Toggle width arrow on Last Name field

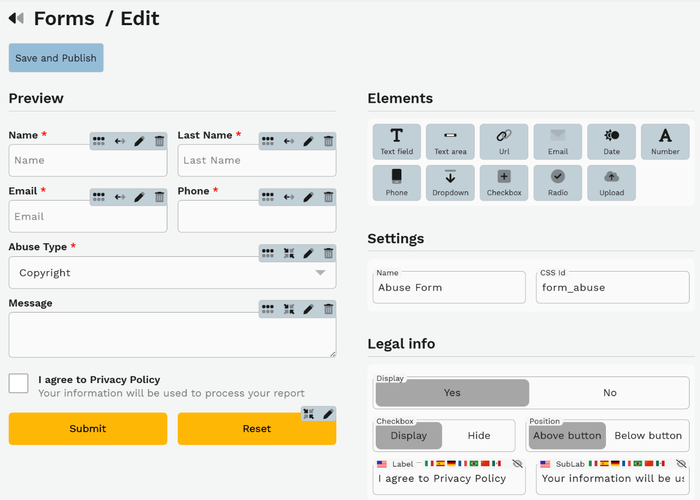289,141
